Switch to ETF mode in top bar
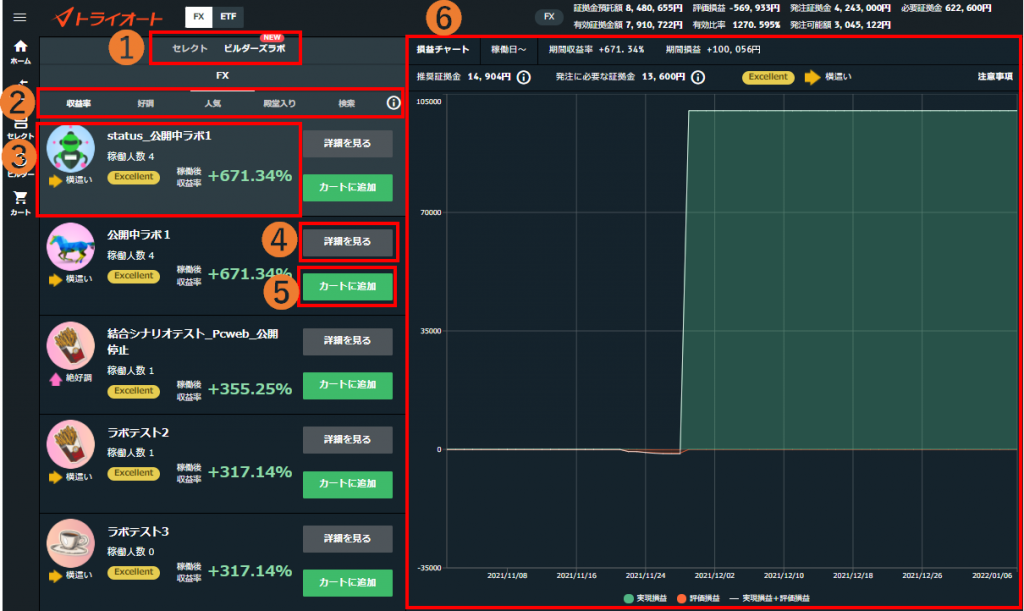Image resolution: width=1024 pixels, height=611 pixels. 228,17
